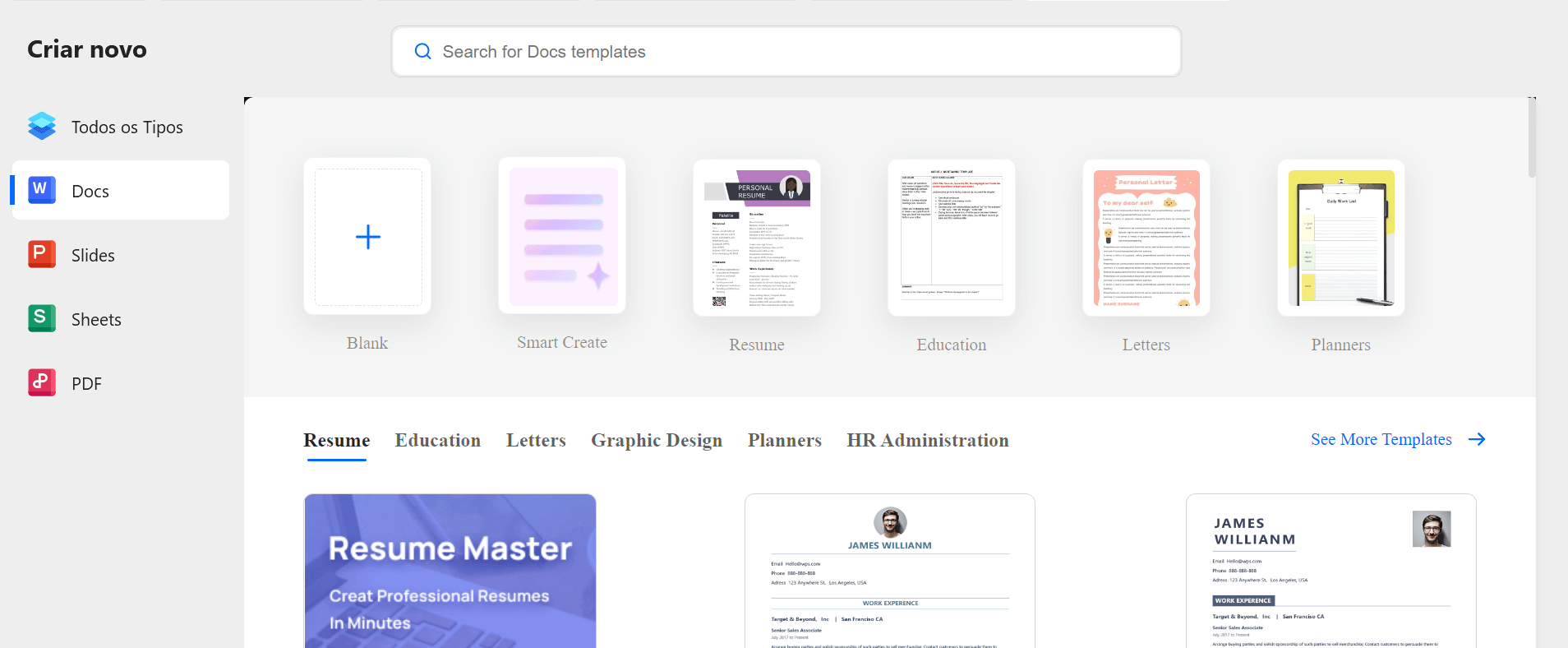
Task: Switch to the Letters tab
Action: 536,440
